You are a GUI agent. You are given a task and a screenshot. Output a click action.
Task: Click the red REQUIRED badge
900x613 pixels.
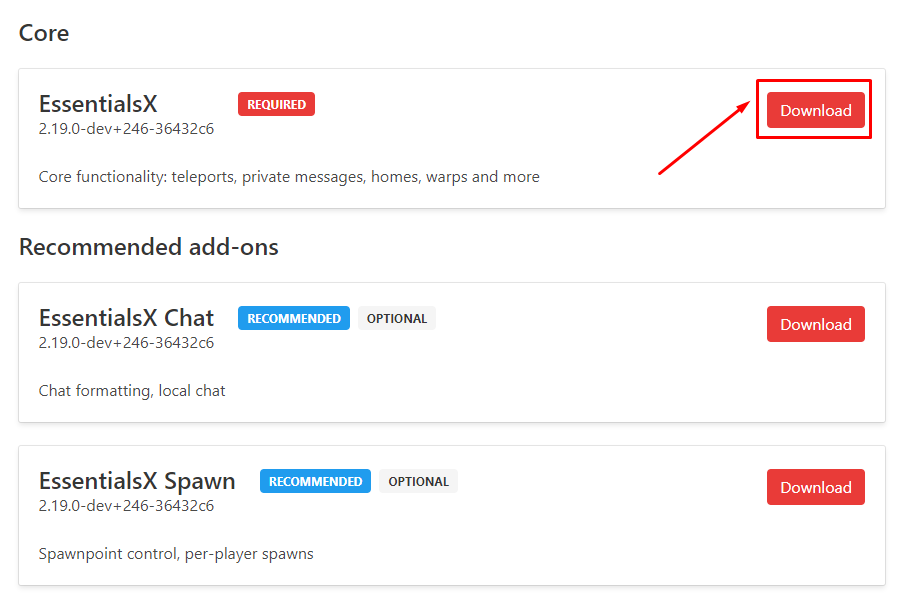pyautogui.click(x=276, y=104)
